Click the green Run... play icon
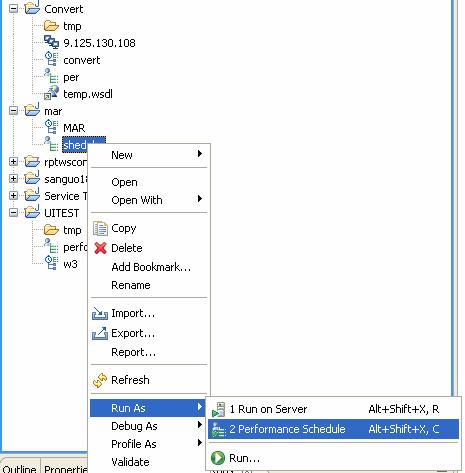The width and height of the screenshot is (465, 473). pos(218,458)
